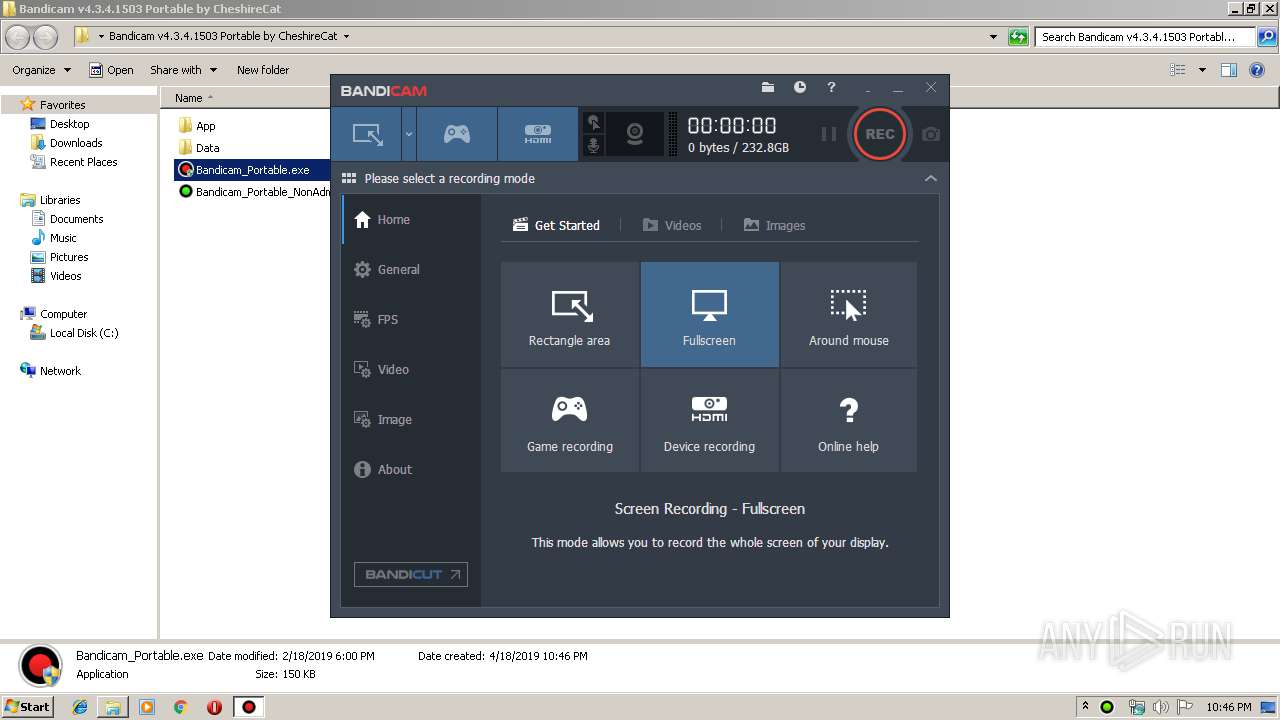Toggle the preview pane icon in Explorer

coord(1229,70)
